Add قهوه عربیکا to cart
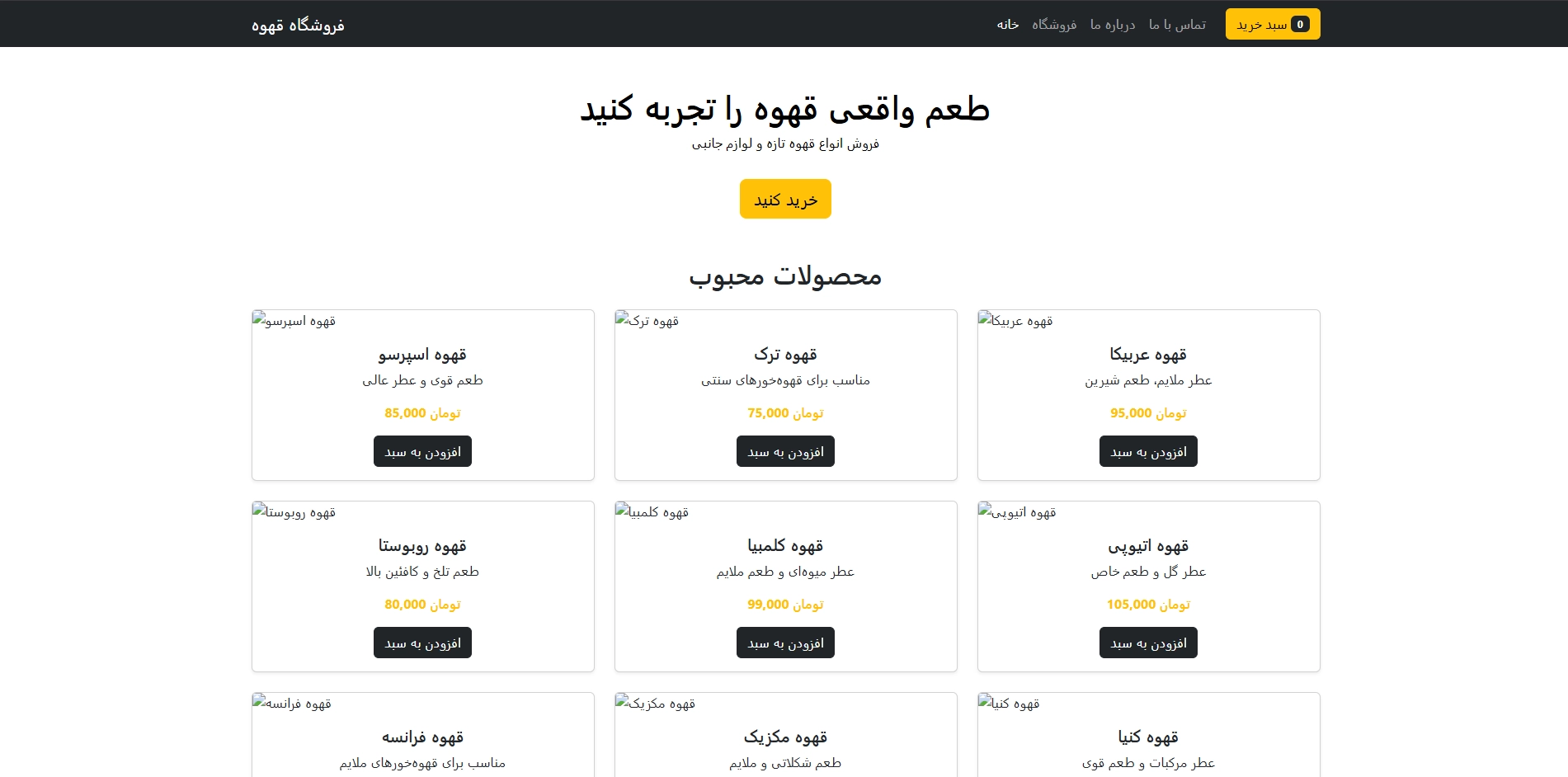This screenshot has width=1568, height=777. coord(1148,451)
